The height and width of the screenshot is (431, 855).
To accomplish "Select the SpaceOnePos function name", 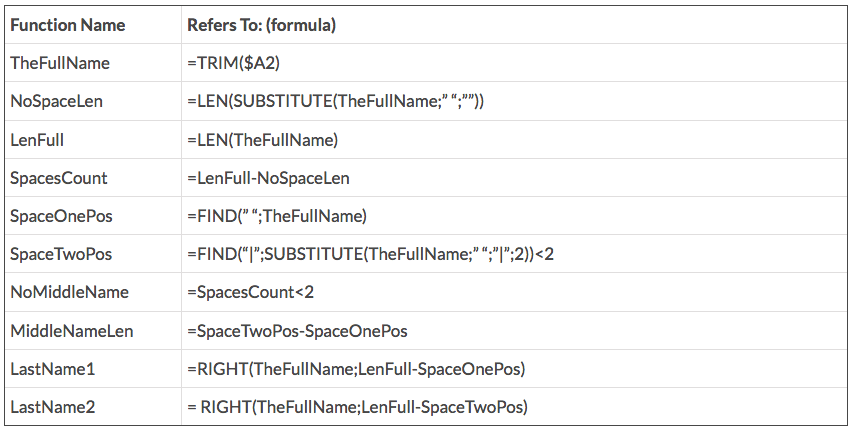I will 60,216.
